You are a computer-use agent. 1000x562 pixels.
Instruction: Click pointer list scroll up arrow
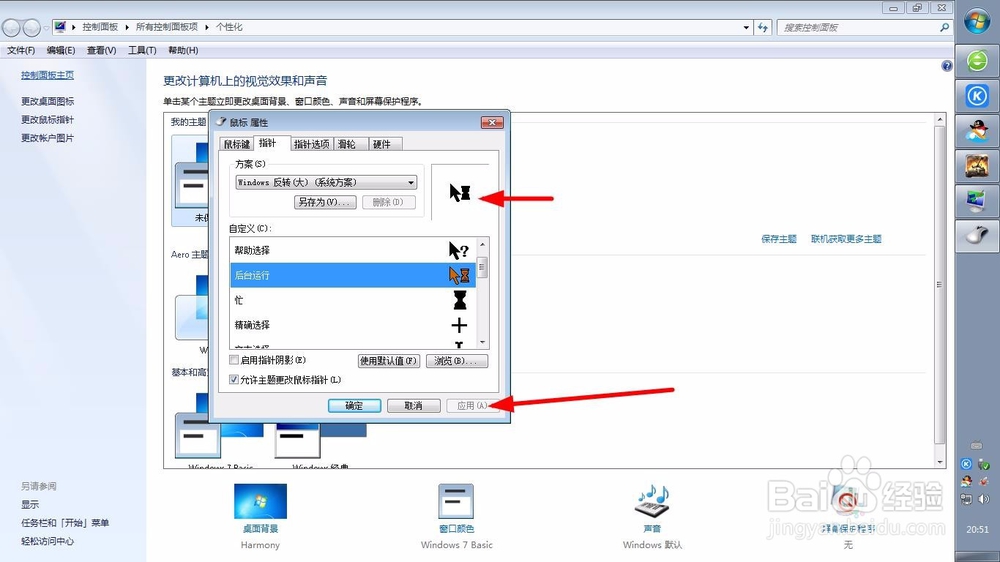tap(483, 244)
